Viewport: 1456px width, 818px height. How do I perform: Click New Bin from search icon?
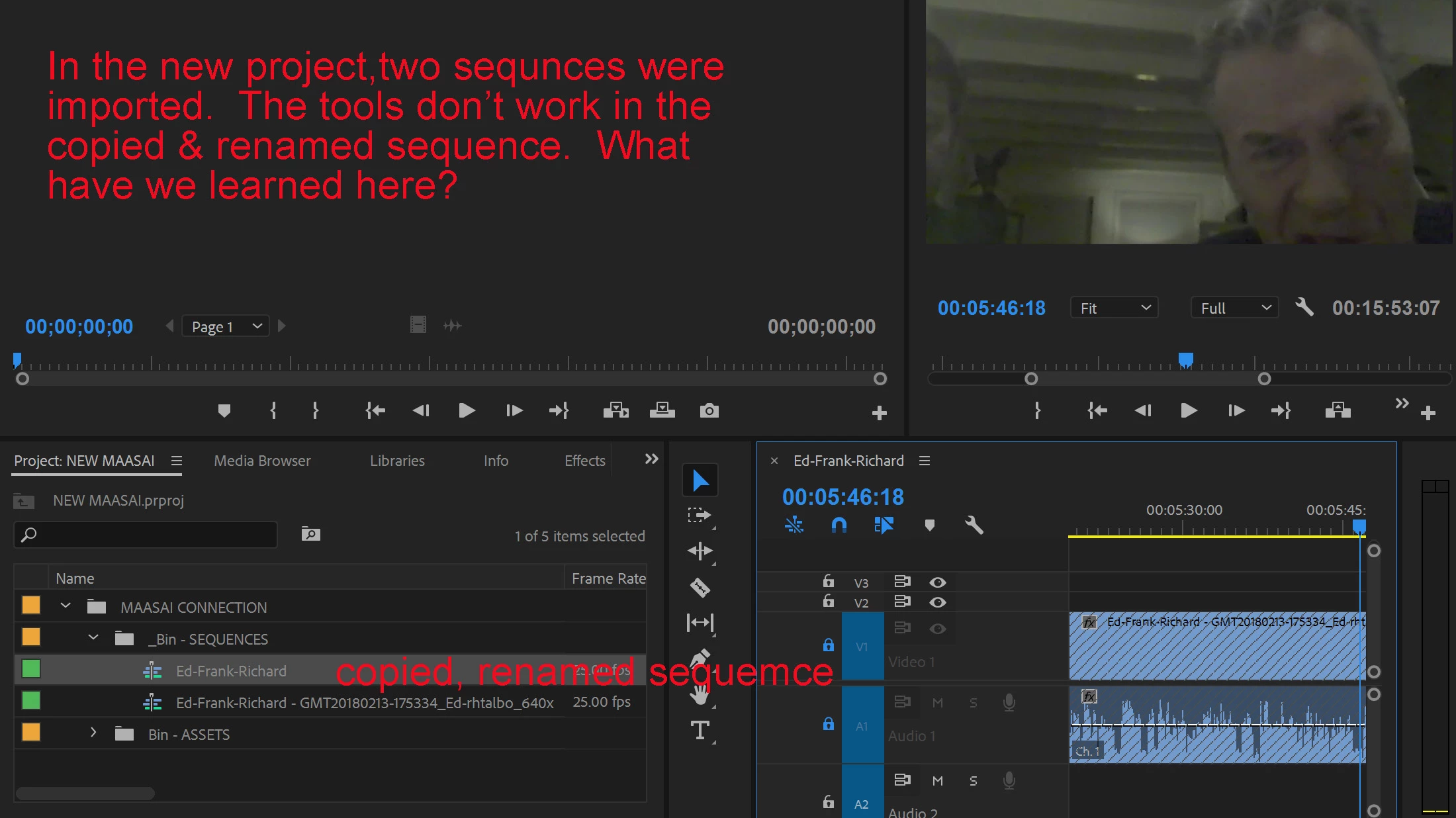310,534
